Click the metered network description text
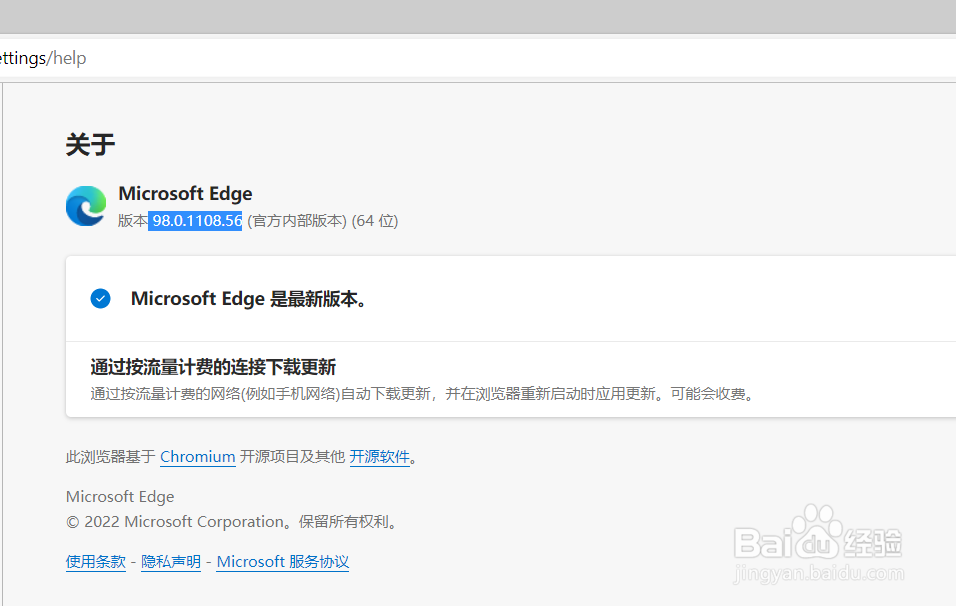This screenshot has width=956, height=606. [423, 394]
